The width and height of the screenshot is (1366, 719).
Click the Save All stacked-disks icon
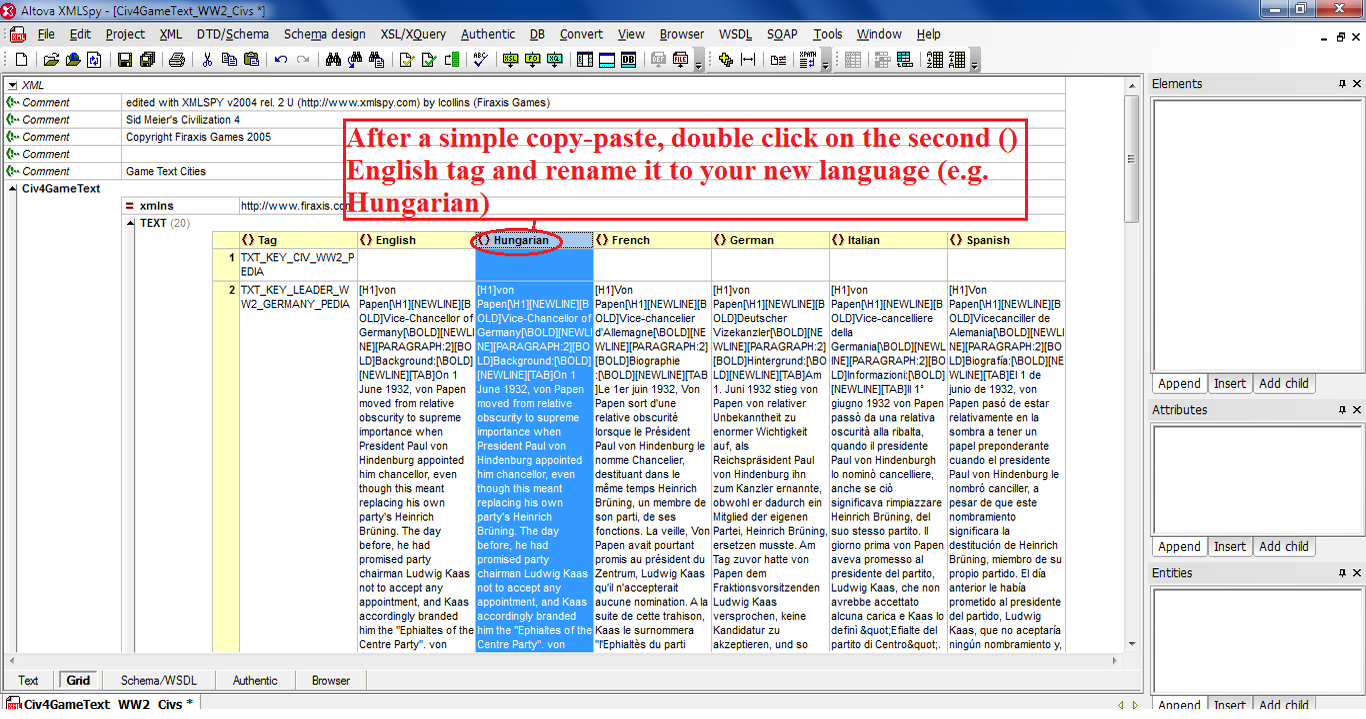(x=147, y=60)
